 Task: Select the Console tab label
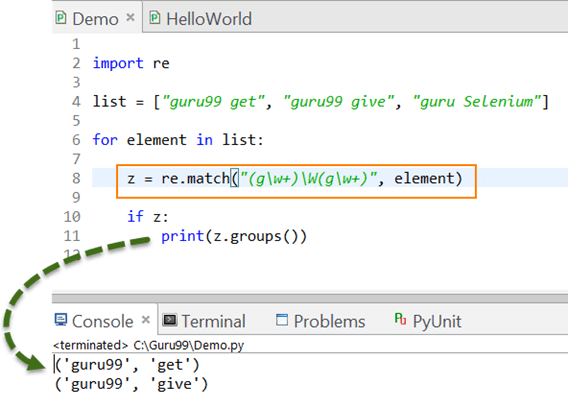coord(103,321)
